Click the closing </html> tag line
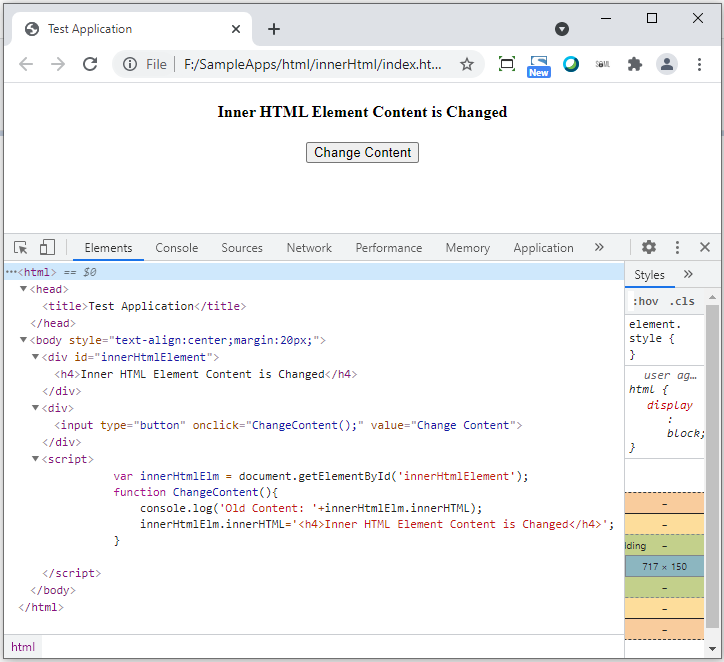 [41, 608]
